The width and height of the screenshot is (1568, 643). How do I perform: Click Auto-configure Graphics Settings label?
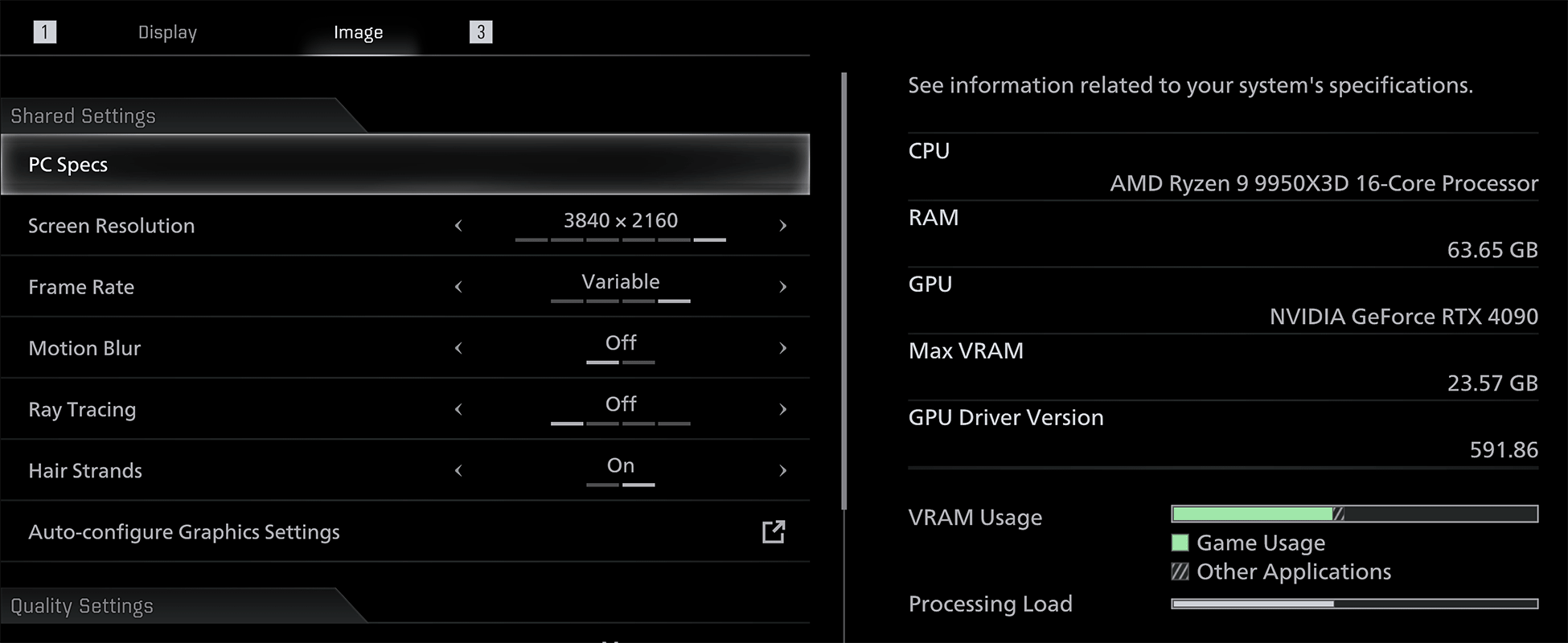point(184,532)
